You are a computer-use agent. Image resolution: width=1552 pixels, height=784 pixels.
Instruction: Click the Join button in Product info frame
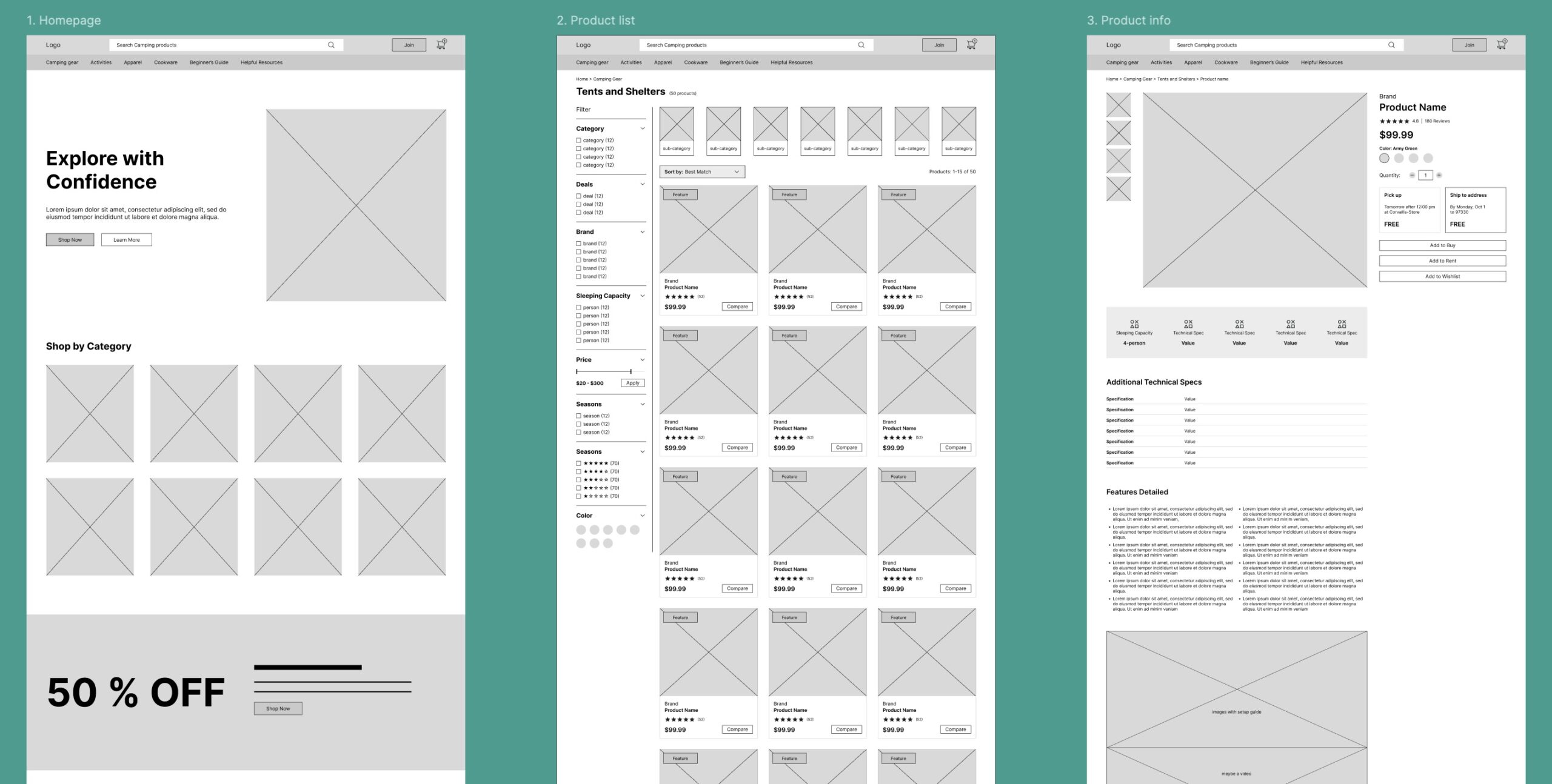(1470, 45)
